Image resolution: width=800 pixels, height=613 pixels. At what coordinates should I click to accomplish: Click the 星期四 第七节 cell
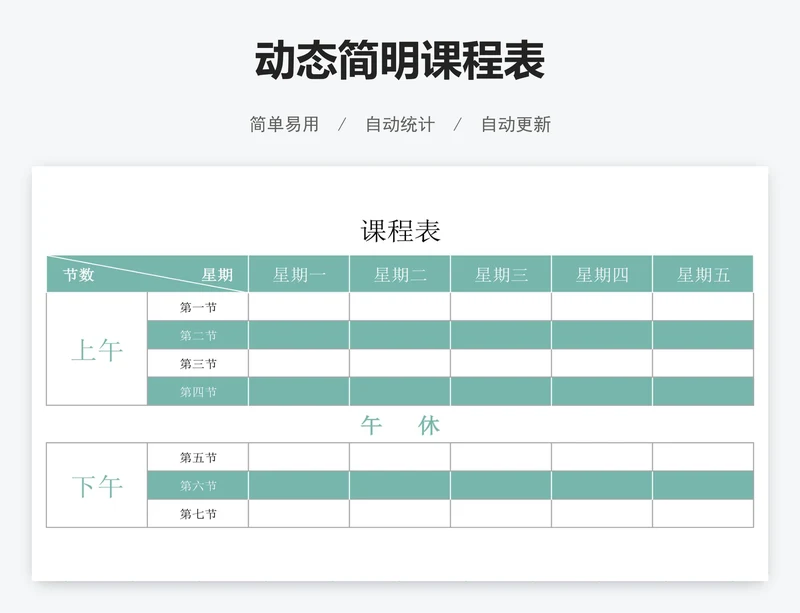tap(602, 513)
